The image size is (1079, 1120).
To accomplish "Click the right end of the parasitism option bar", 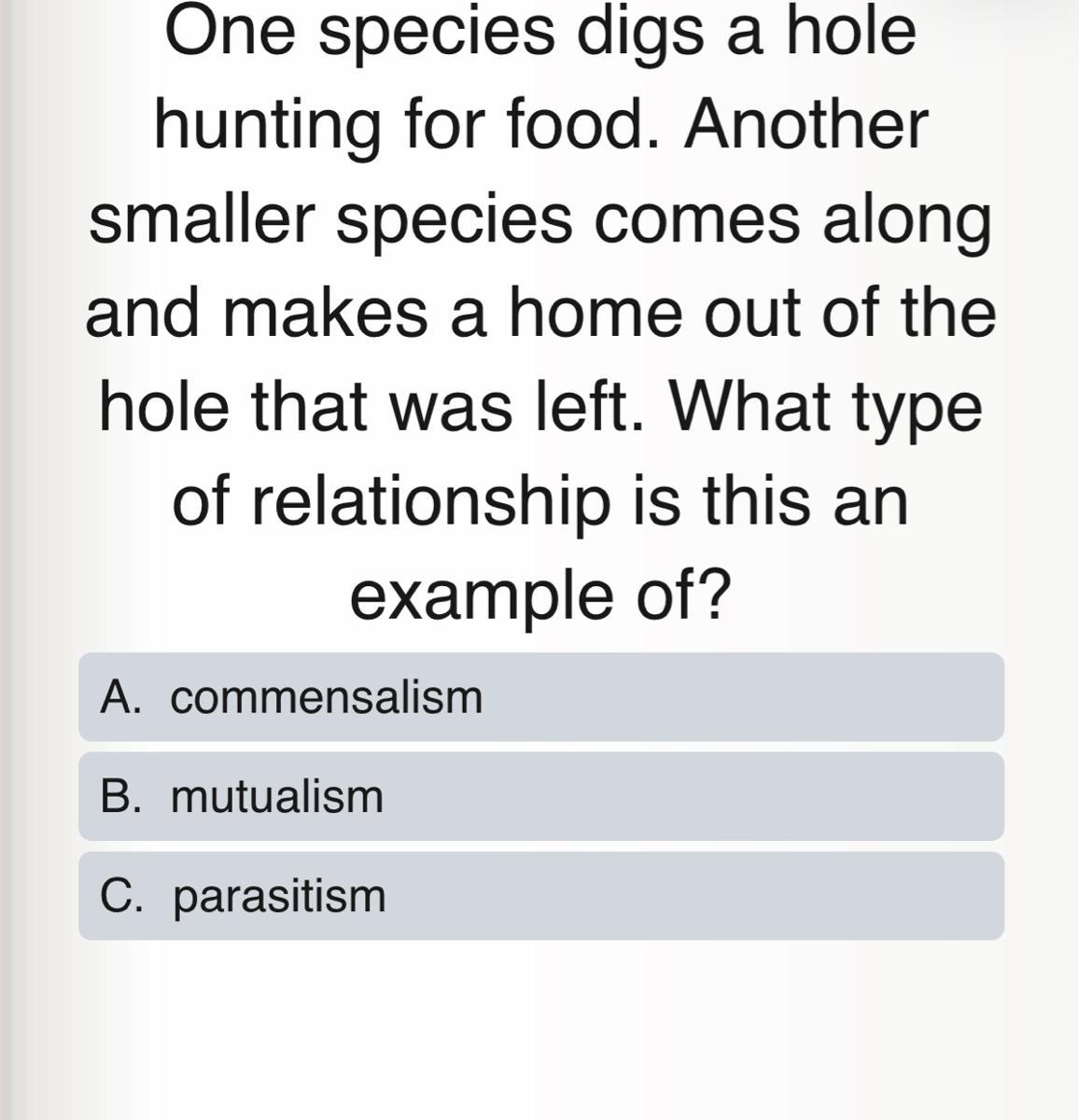I will point(971,896).
